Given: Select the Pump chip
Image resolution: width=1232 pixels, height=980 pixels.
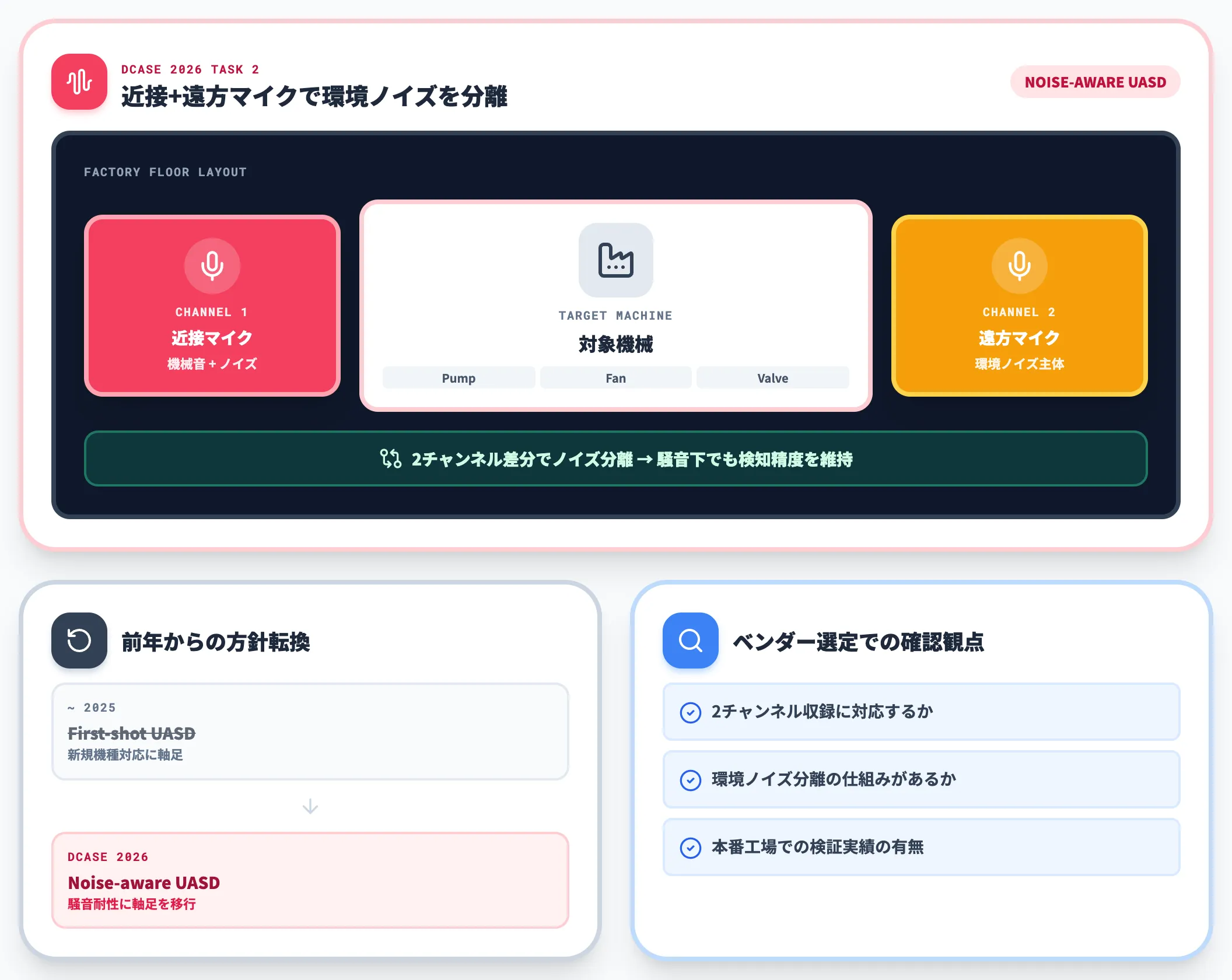Looking at the screenshot, I should coord(459,378).
